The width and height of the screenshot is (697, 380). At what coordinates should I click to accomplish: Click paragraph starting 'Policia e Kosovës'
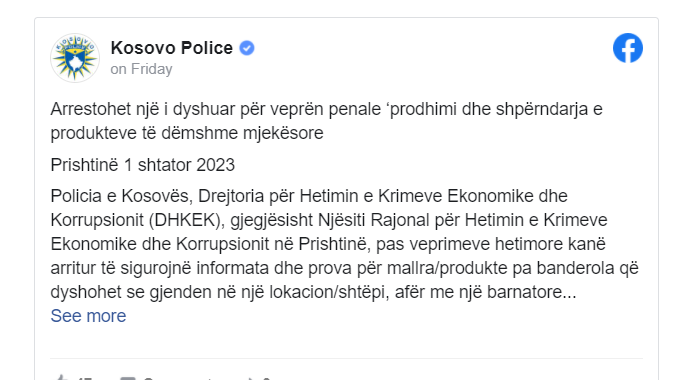344,244
